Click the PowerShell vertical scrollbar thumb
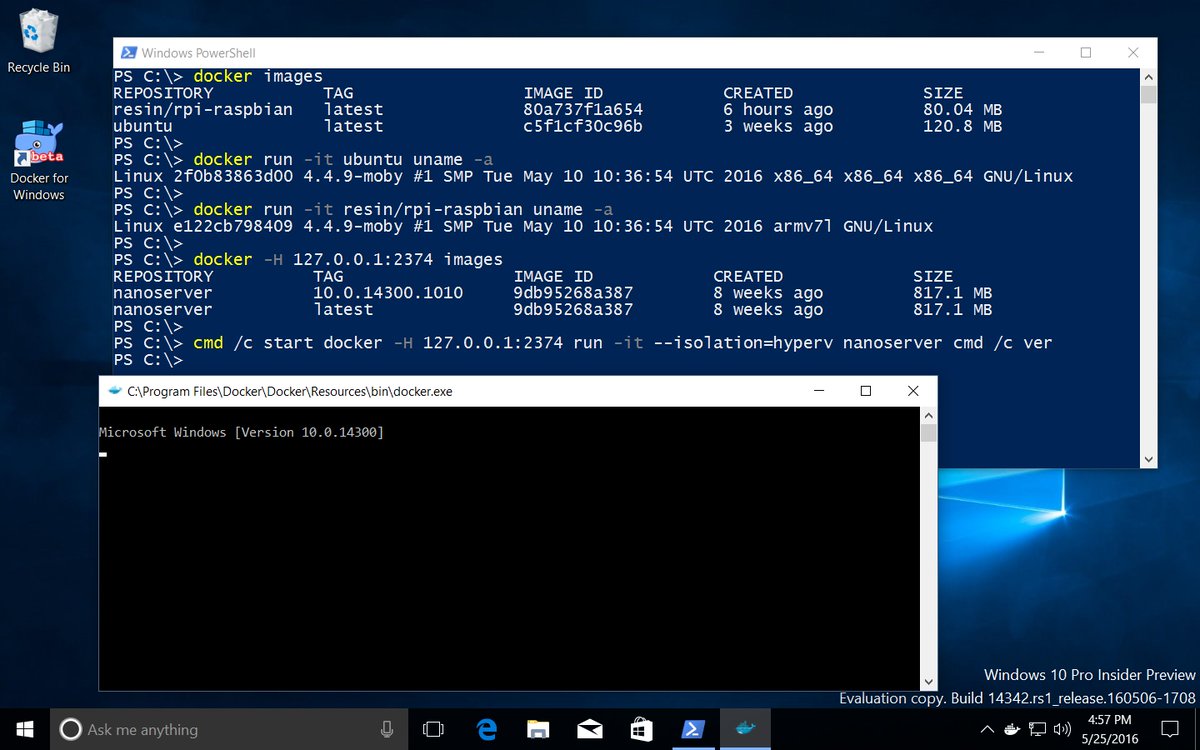This screenshot has width=1200, height=750. [1148, 95]
